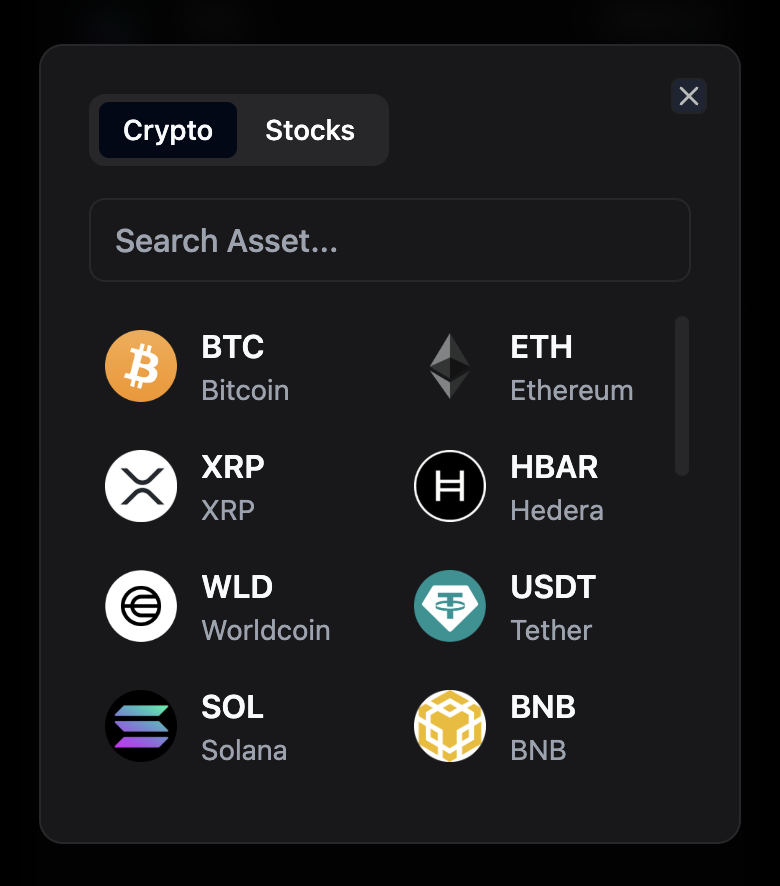
Task: Click the asset list scrollbar thumb
Action: pos(682,396)
